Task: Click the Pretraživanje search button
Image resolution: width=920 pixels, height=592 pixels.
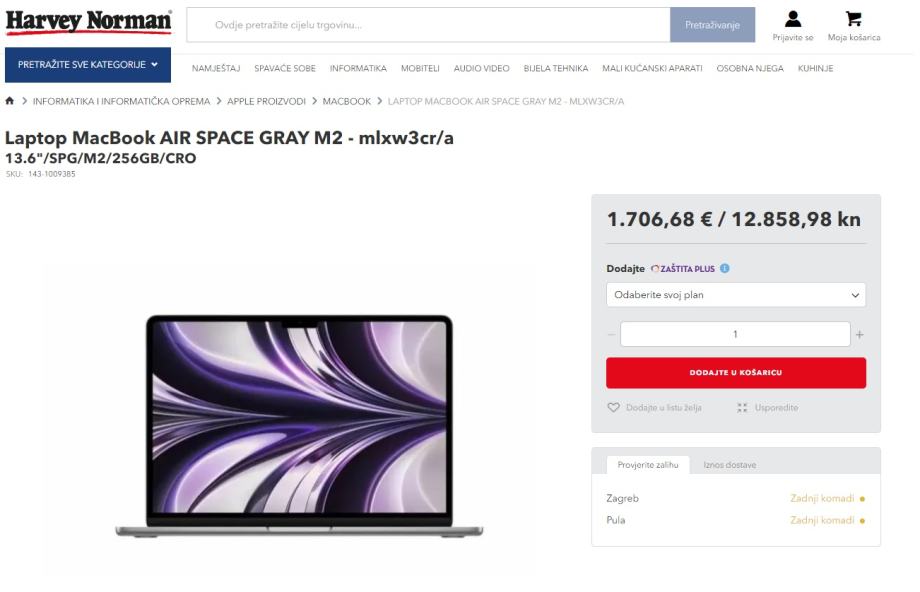Action: (x=712, y=25)
